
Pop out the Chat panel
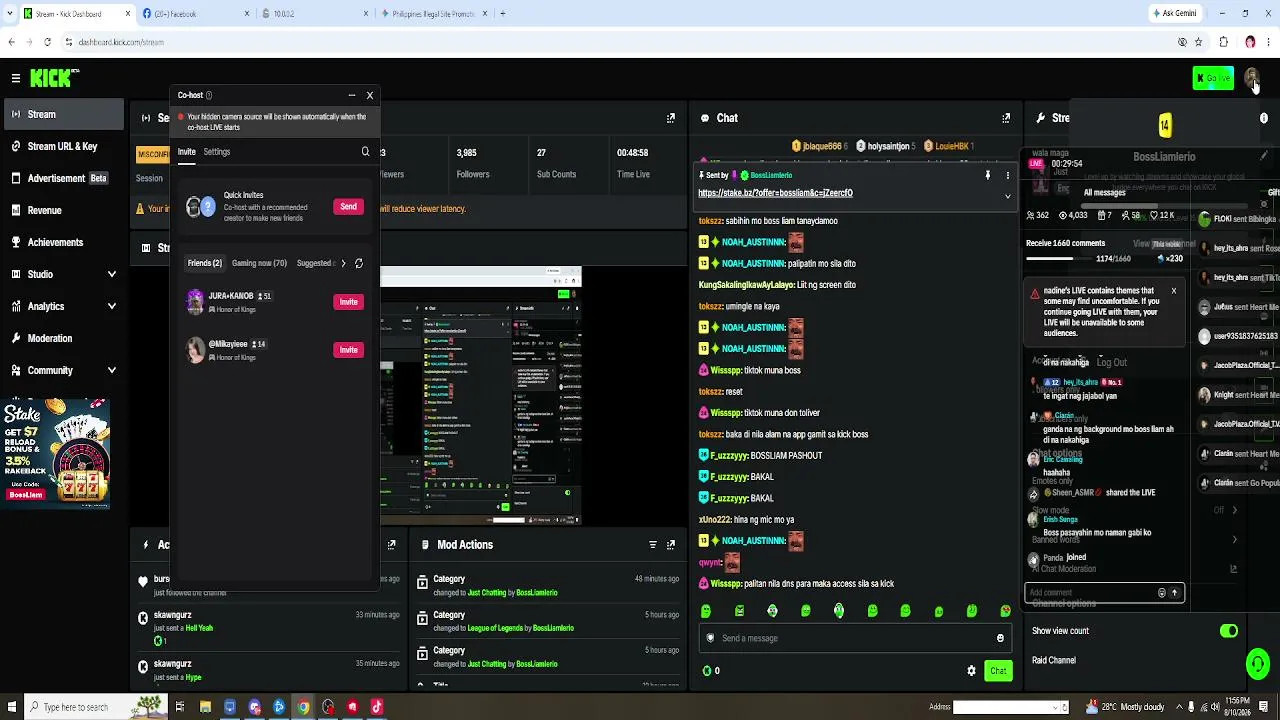click(1006, 118)
